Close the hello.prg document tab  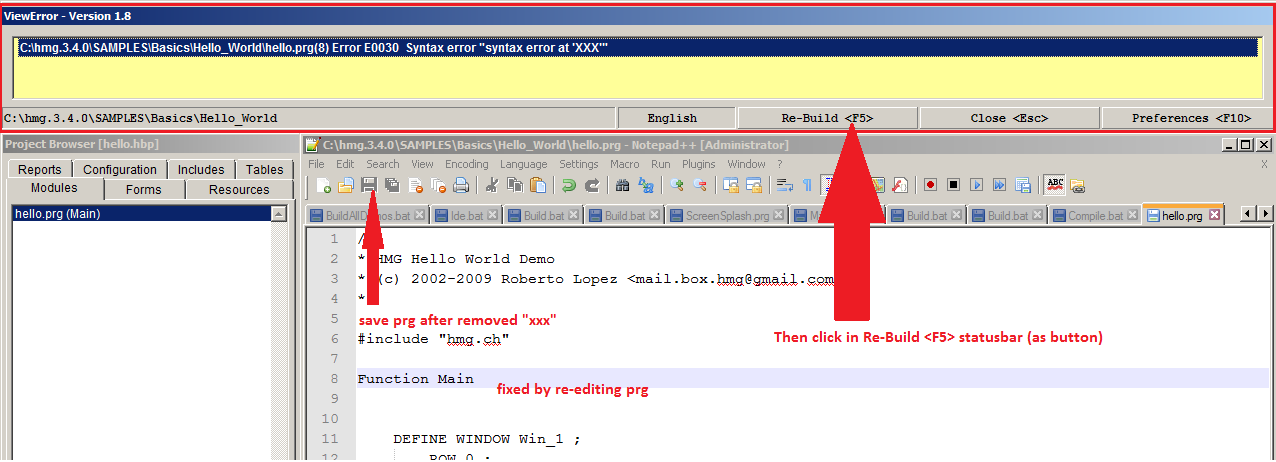coord(1214,215)
